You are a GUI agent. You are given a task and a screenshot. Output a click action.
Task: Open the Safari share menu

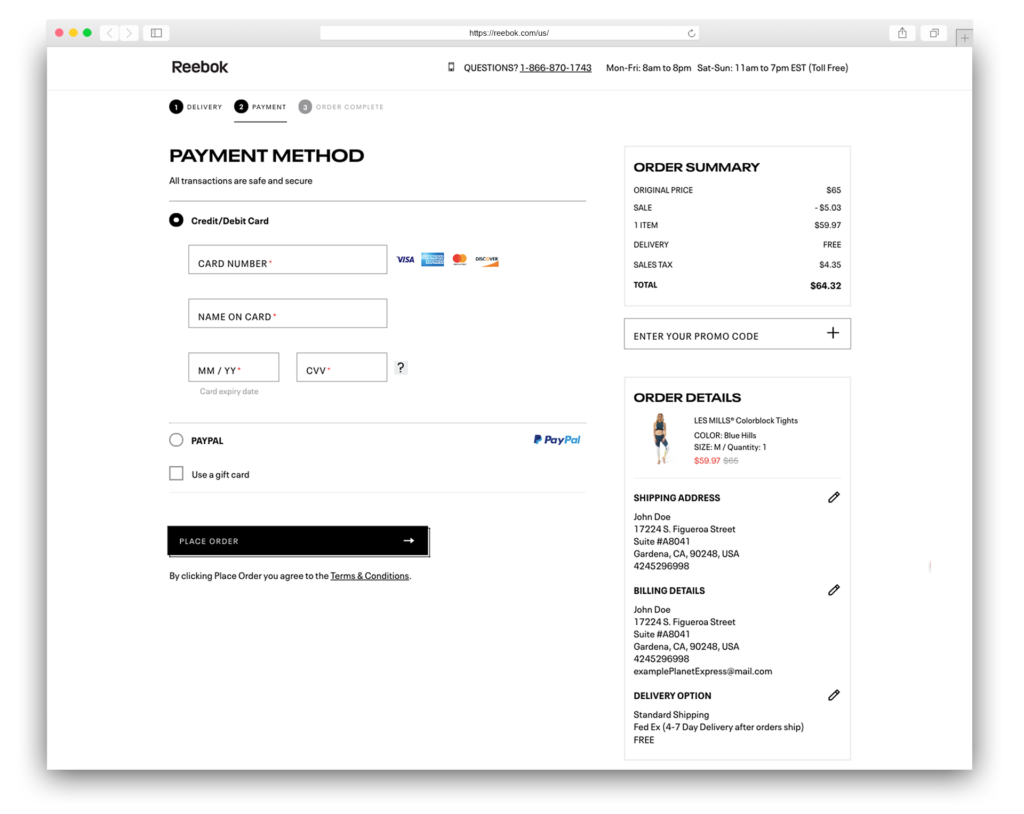[x=902, y=33]
